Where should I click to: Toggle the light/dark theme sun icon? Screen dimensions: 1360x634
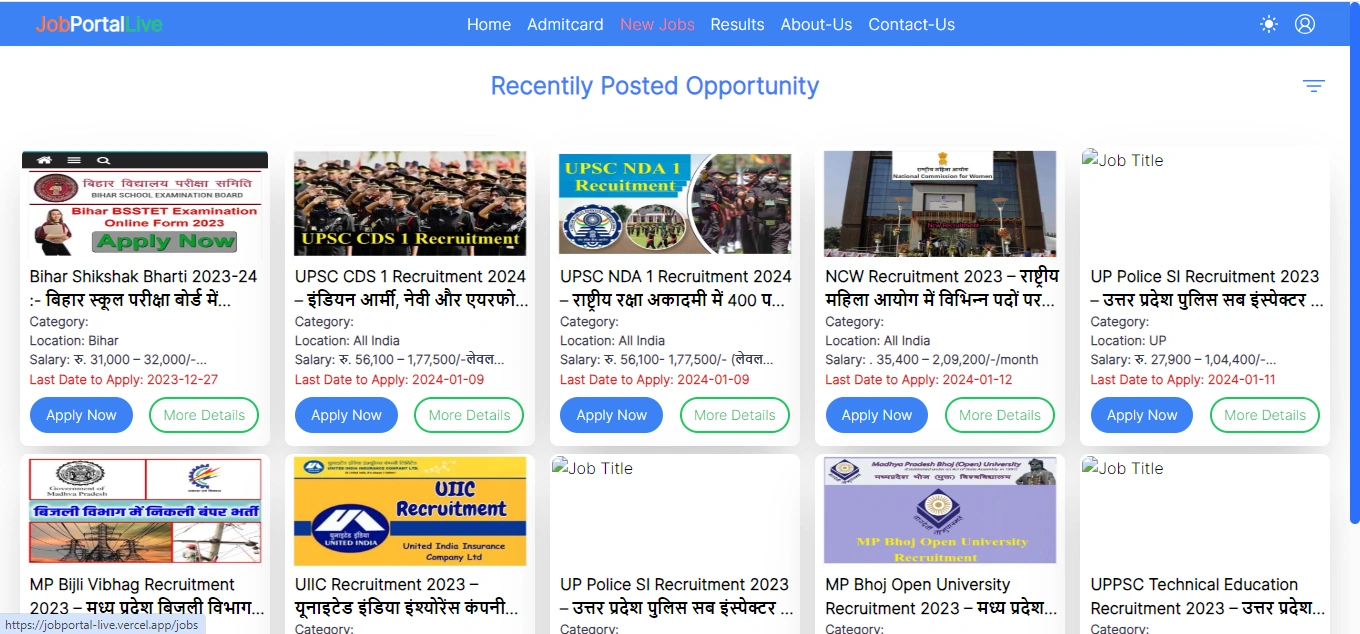click(x=1269, y=24)
